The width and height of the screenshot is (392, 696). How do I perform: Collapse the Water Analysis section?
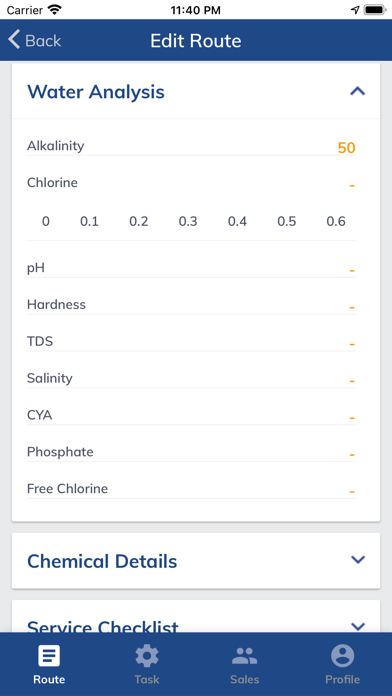tap(357, 91)
